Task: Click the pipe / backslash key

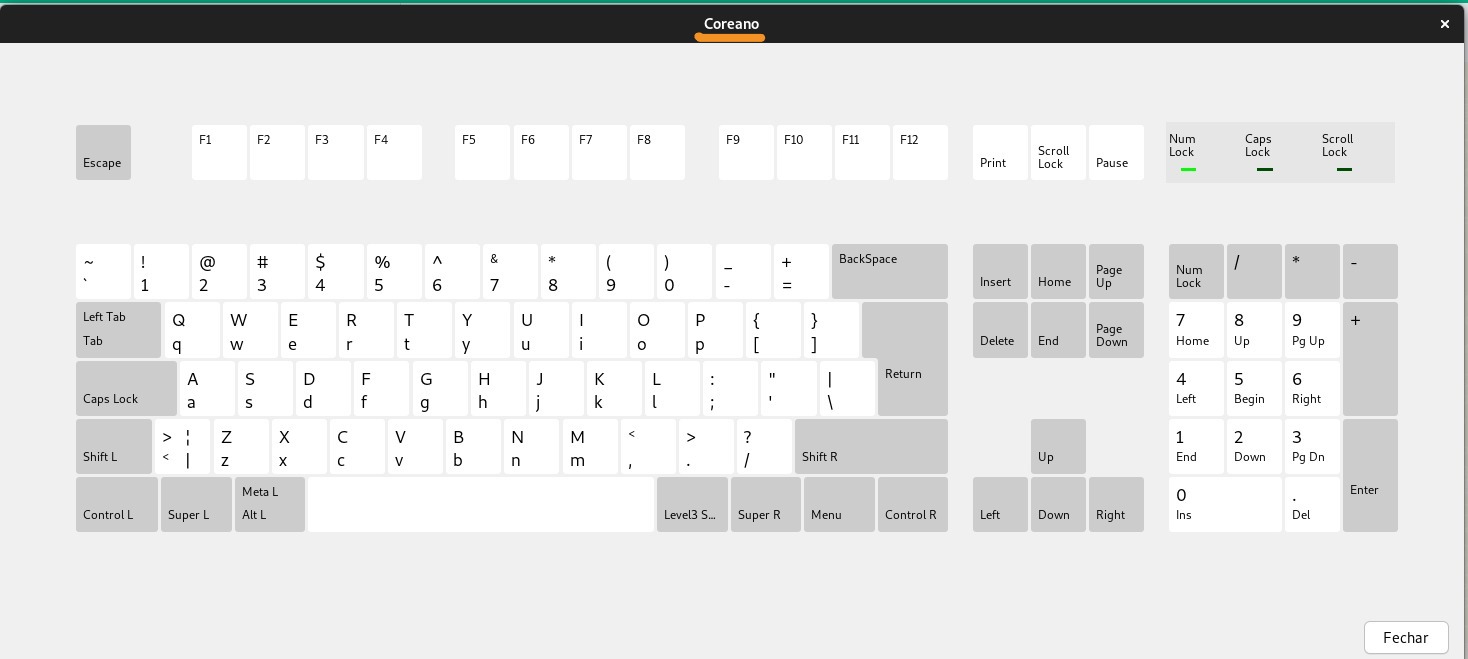Action: (x=848, y=388)
